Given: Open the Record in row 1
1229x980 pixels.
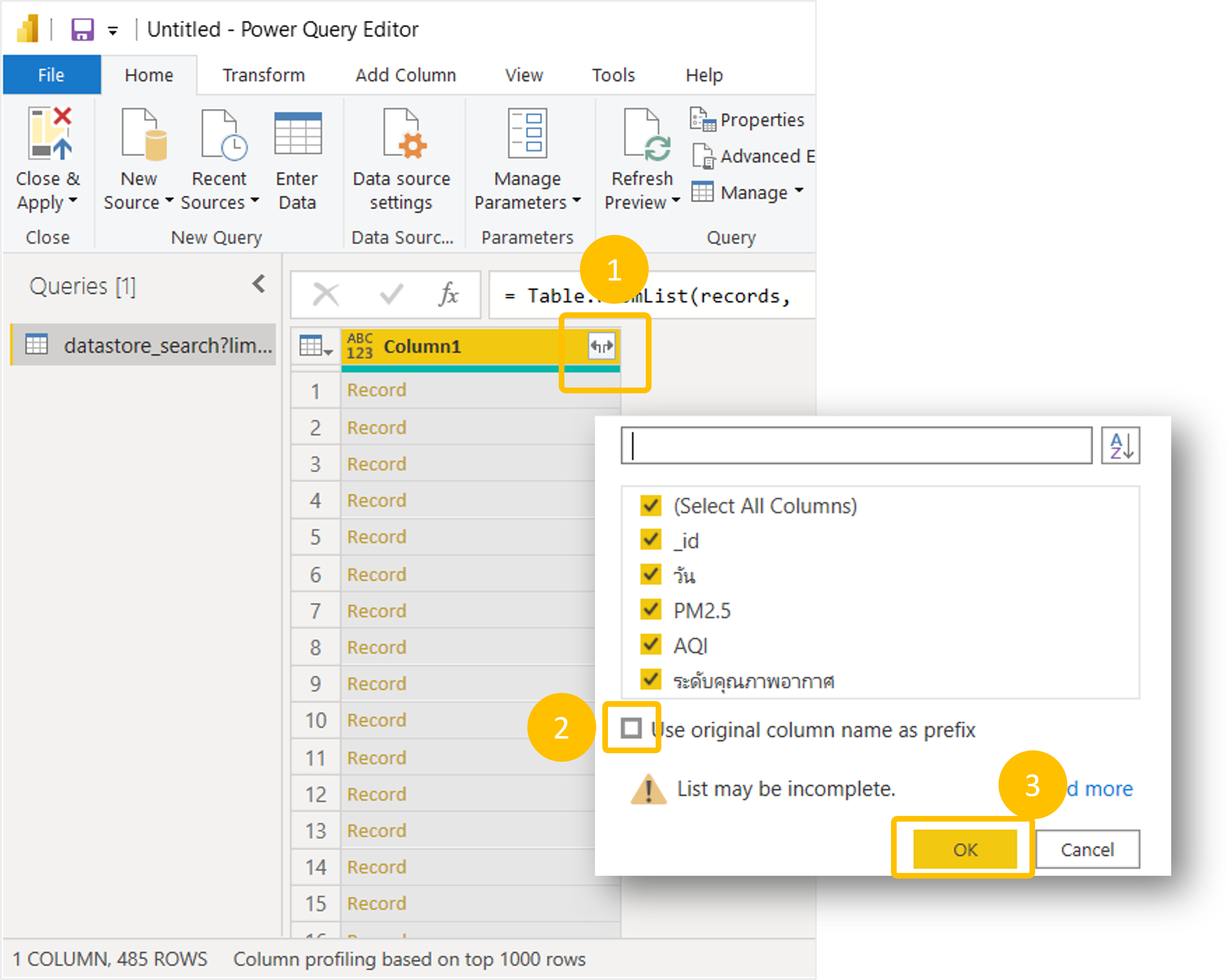Looking at the screenshot, I should [377, 390].
